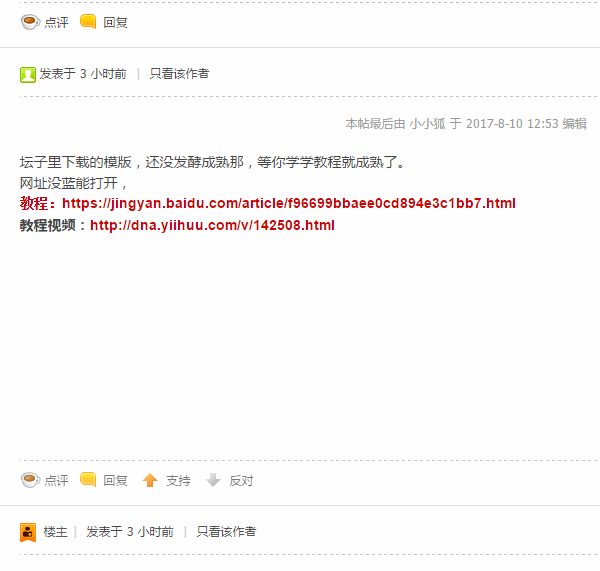Click the 回复 text link at top
The width and height of the screenshot is (600, 571).
click(x=115, y=23)
